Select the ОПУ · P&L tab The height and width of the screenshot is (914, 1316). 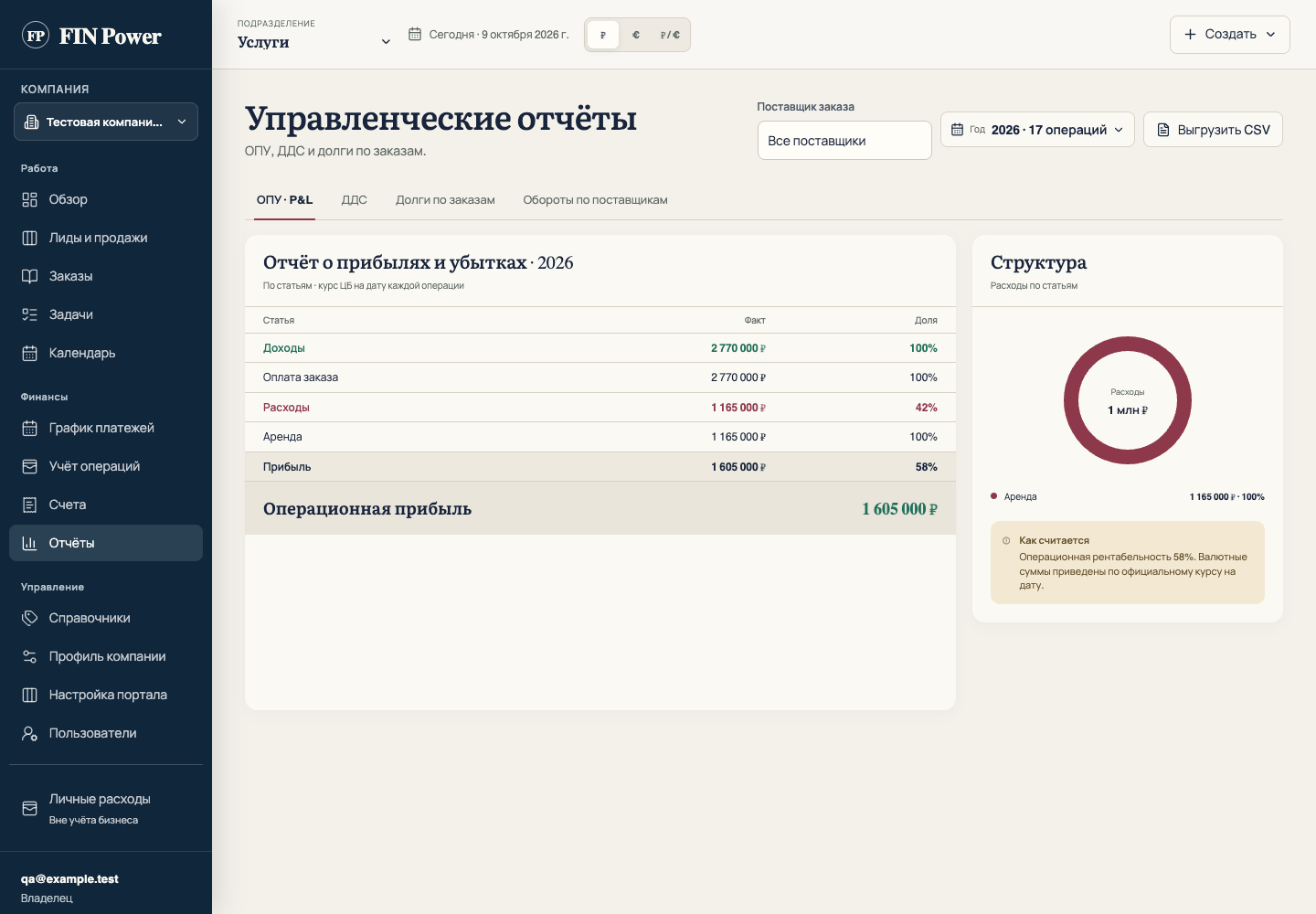pos(284,199)
